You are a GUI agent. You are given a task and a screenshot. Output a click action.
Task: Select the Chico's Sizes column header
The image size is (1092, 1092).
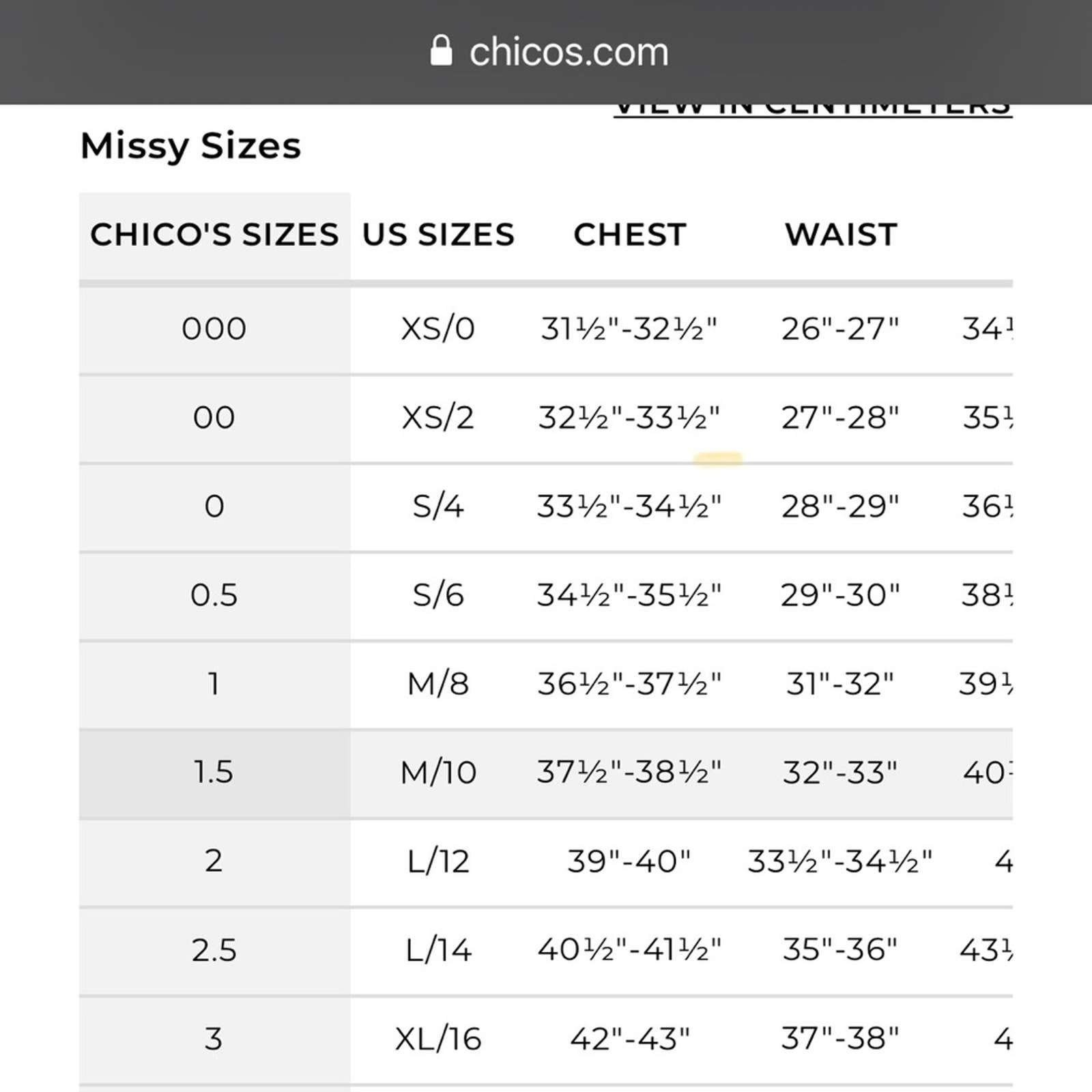214,235
